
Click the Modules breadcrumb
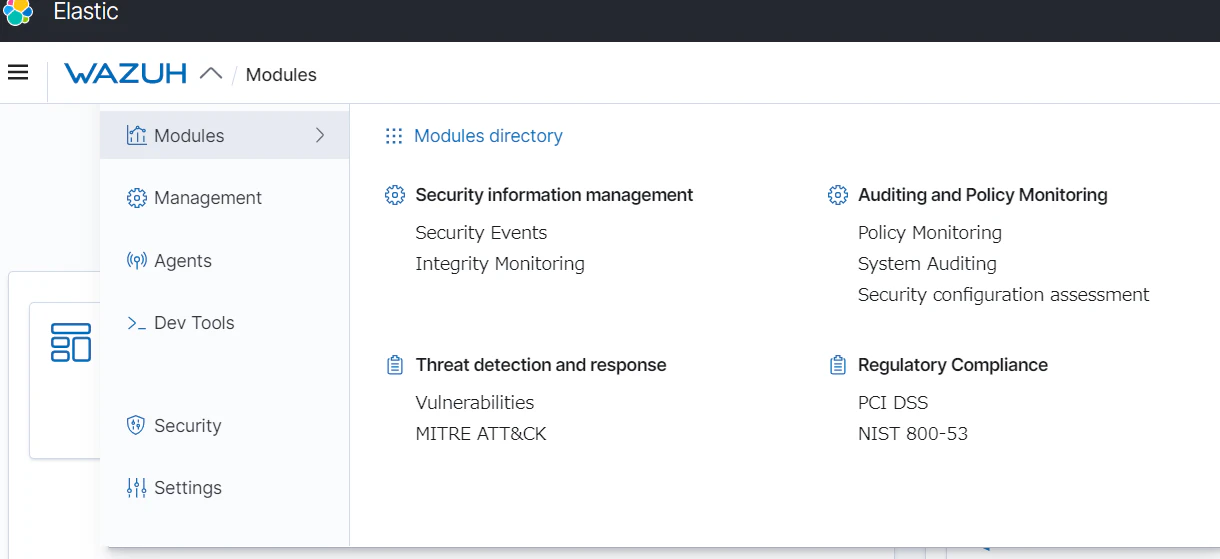[281, 75]
